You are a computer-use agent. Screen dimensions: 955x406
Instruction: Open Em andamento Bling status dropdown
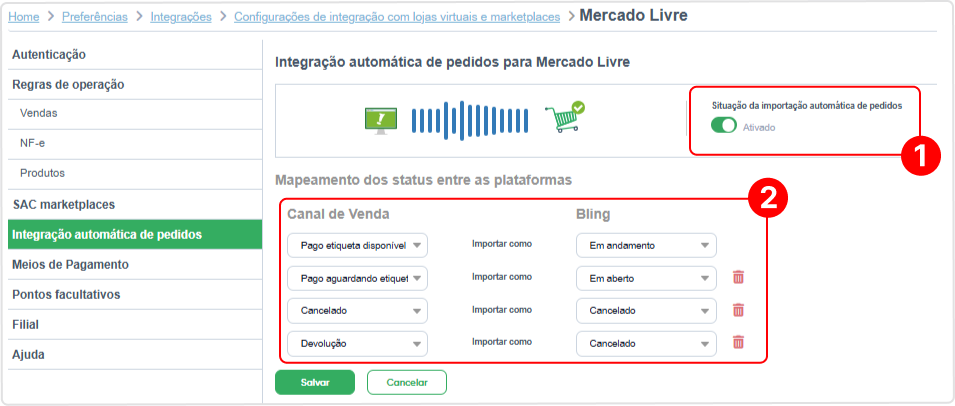click(646, 246)
